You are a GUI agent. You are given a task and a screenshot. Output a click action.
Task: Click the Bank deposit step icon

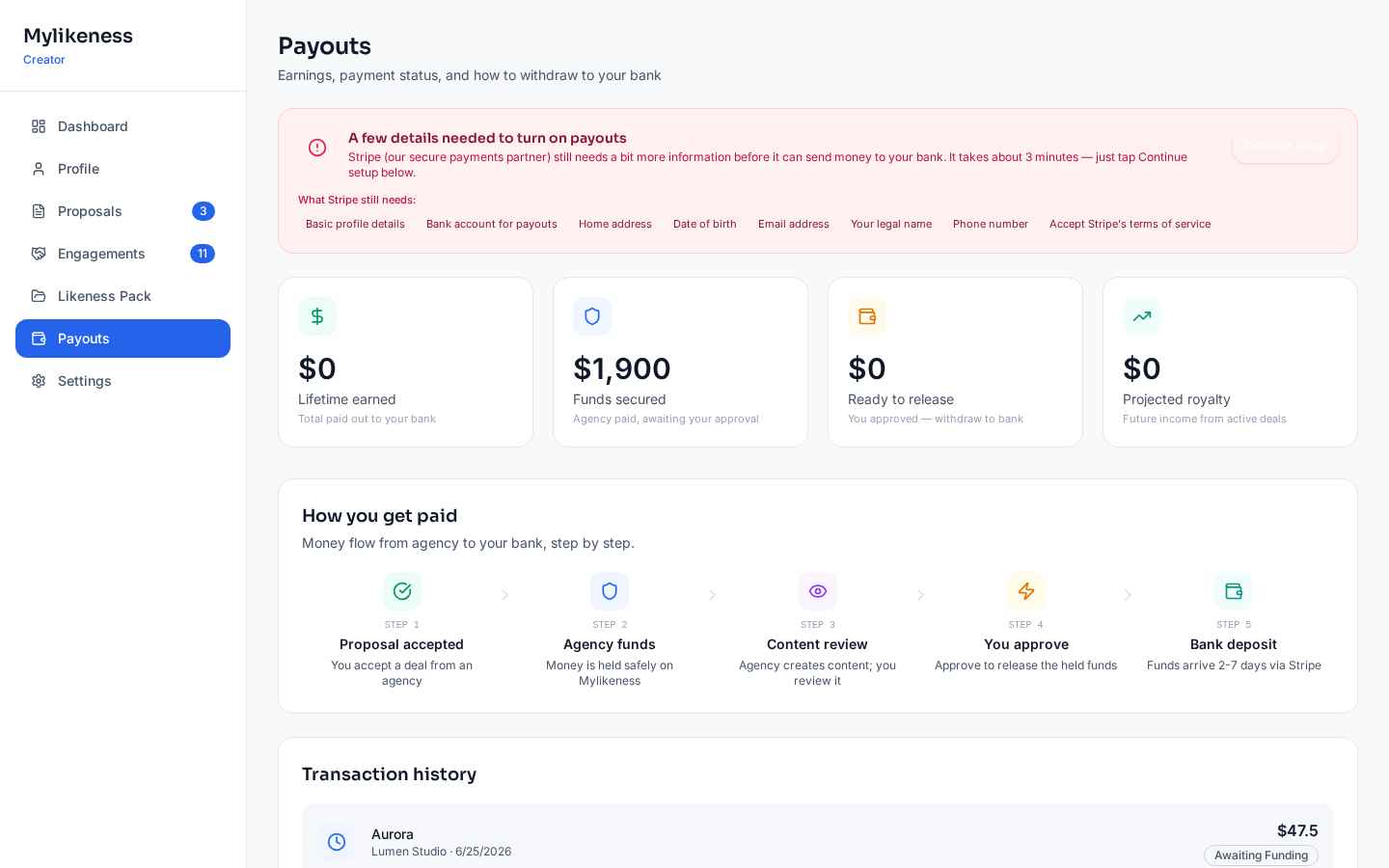point(1234,591)
